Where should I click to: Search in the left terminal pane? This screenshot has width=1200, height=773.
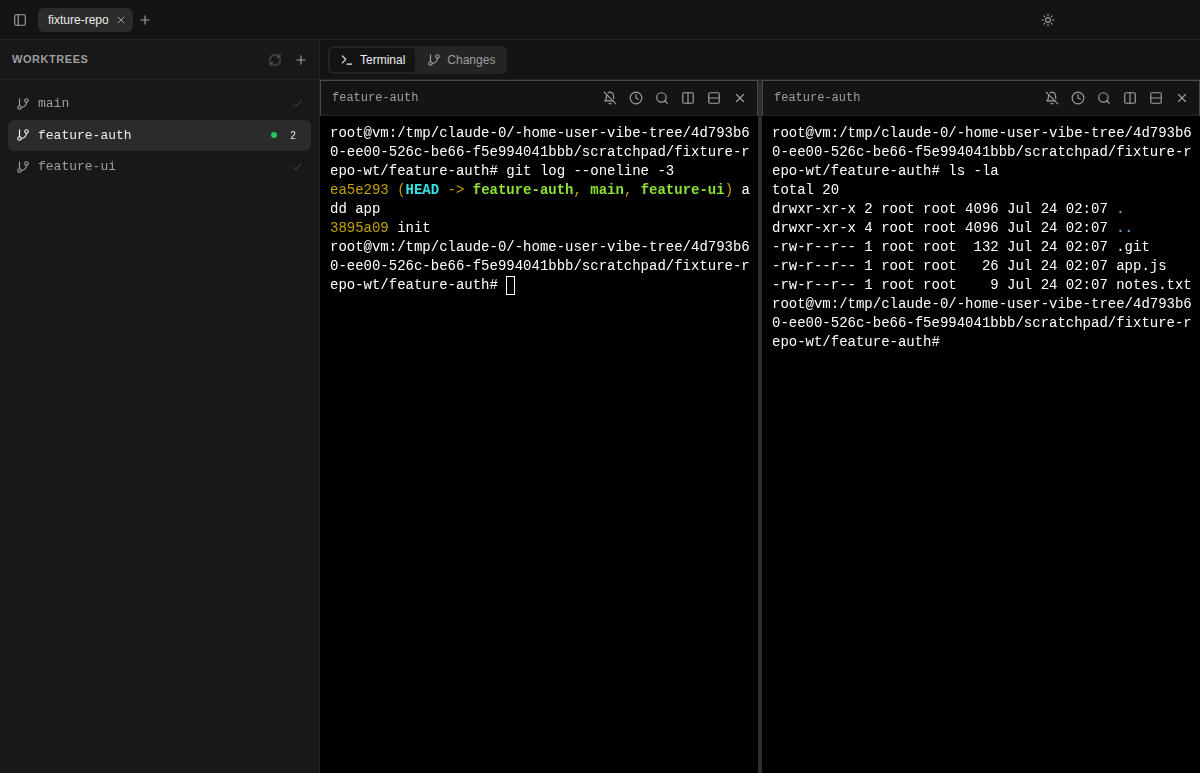click(x=662, y=98)
